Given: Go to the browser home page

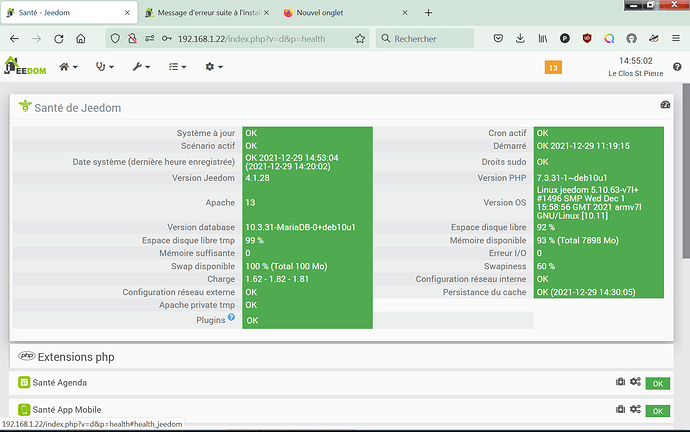Looking at the screenshot, I should click(x=81, y=39).
